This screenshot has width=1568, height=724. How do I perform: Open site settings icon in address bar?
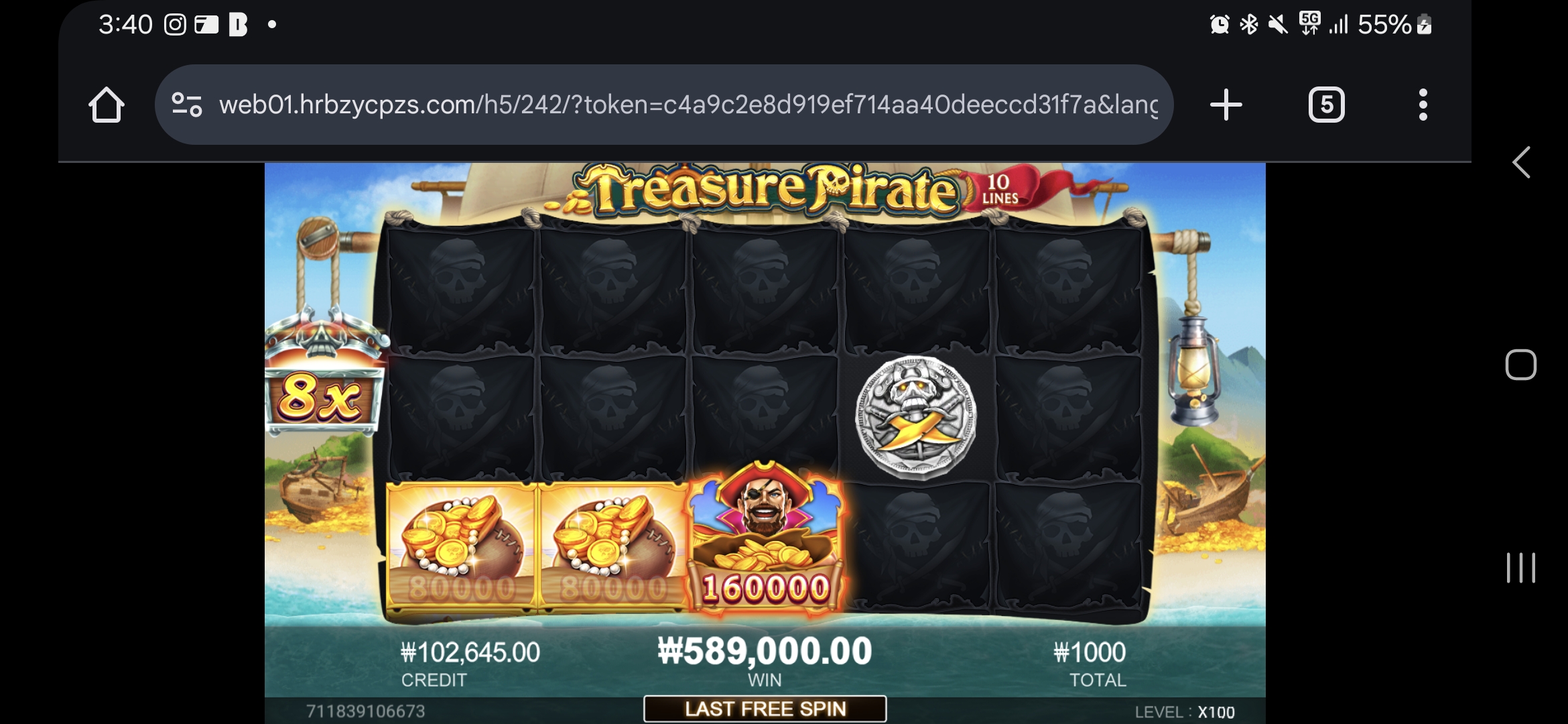coord(186,105)
